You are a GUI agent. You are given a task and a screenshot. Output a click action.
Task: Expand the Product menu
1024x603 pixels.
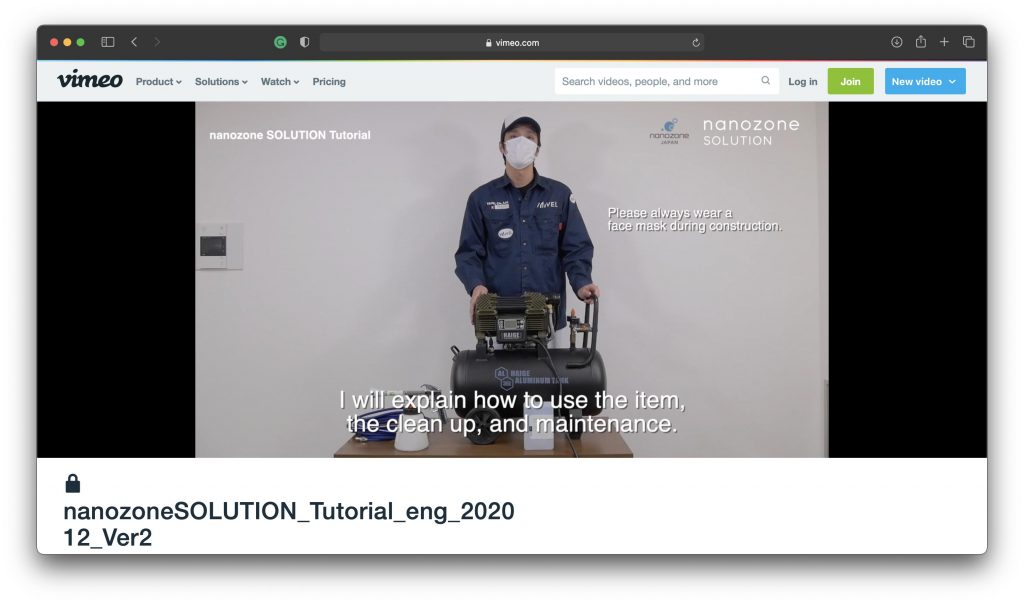pyautogui.click(x=159, y=82)
